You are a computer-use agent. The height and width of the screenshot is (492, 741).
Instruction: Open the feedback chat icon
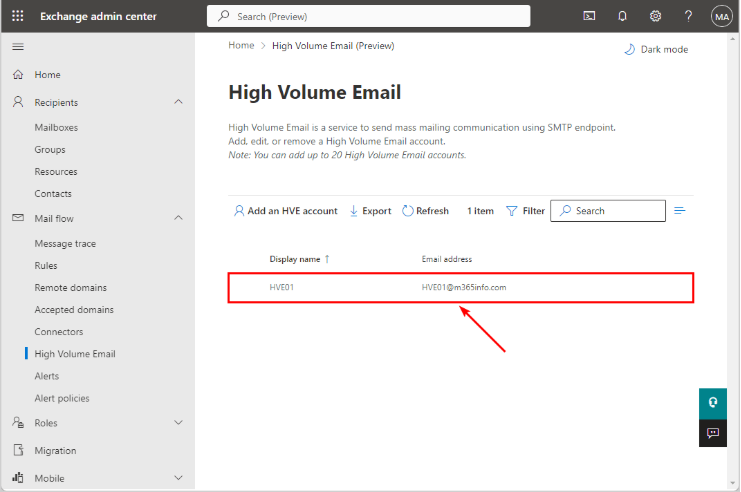pyautogui.click(x=713, y=433)
